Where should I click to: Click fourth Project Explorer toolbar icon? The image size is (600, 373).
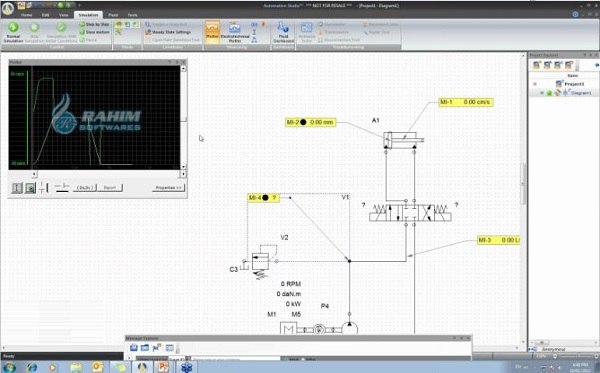pyautogui.click(x=569, y=65)
